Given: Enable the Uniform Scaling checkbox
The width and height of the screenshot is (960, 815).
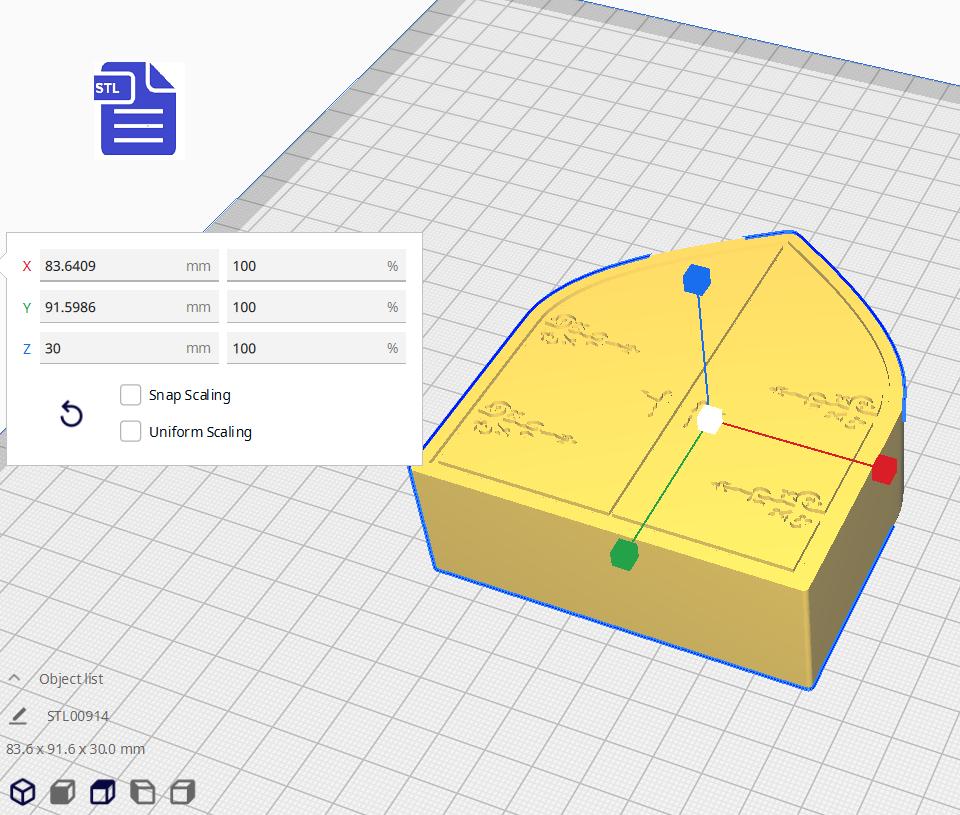Looking at the screenshot, I should [130, 432].
